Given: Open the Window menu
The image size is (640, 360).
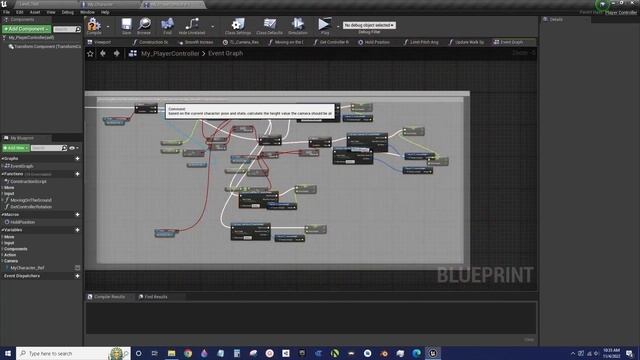Looking at the screenshot, I should coord(87,12).
